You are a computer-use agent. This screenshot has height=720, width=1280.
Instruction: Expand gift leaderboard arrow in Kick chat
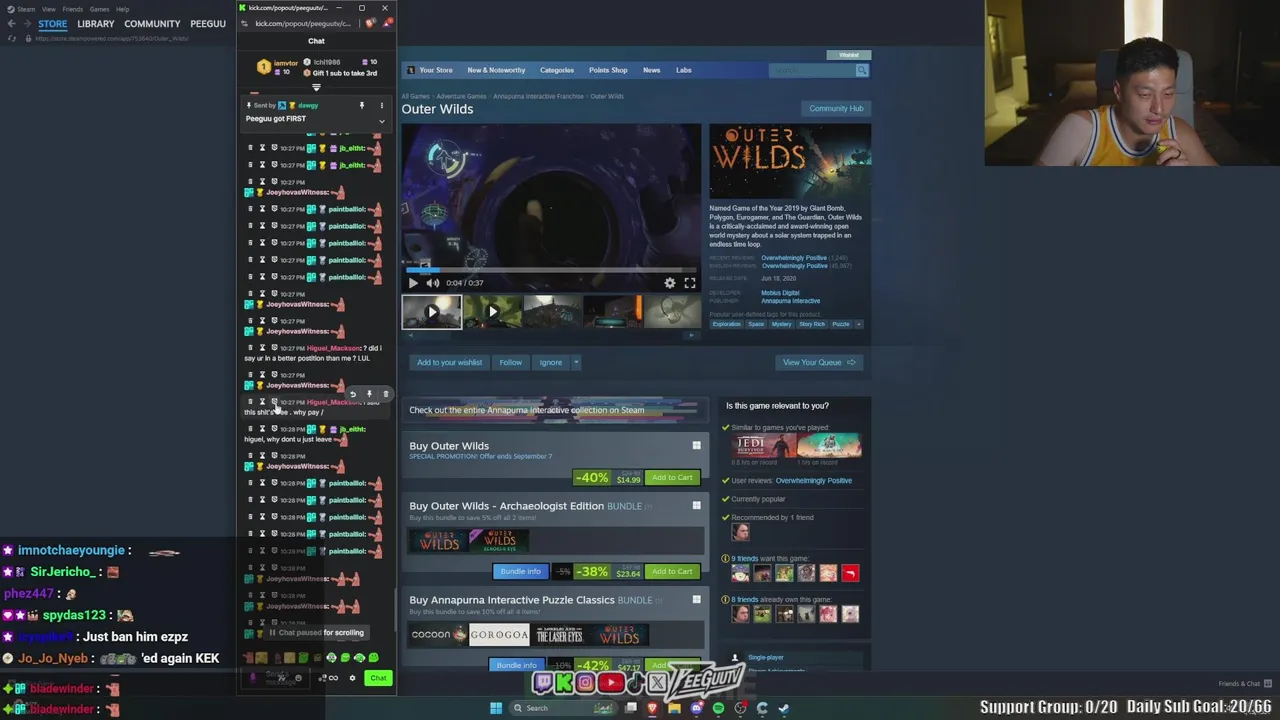[x=316, y=87]
